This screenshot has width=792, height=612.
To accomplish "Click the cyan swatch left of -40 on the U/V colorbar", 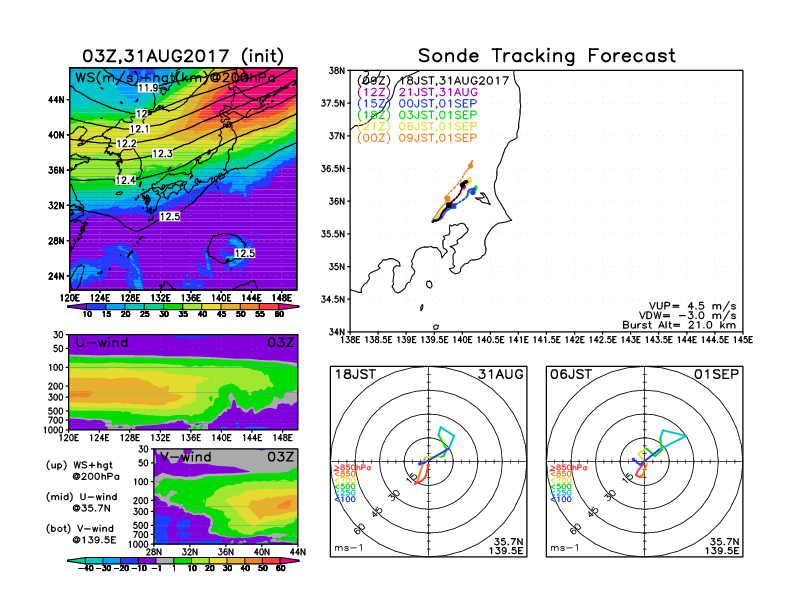I will coord(76,560).
